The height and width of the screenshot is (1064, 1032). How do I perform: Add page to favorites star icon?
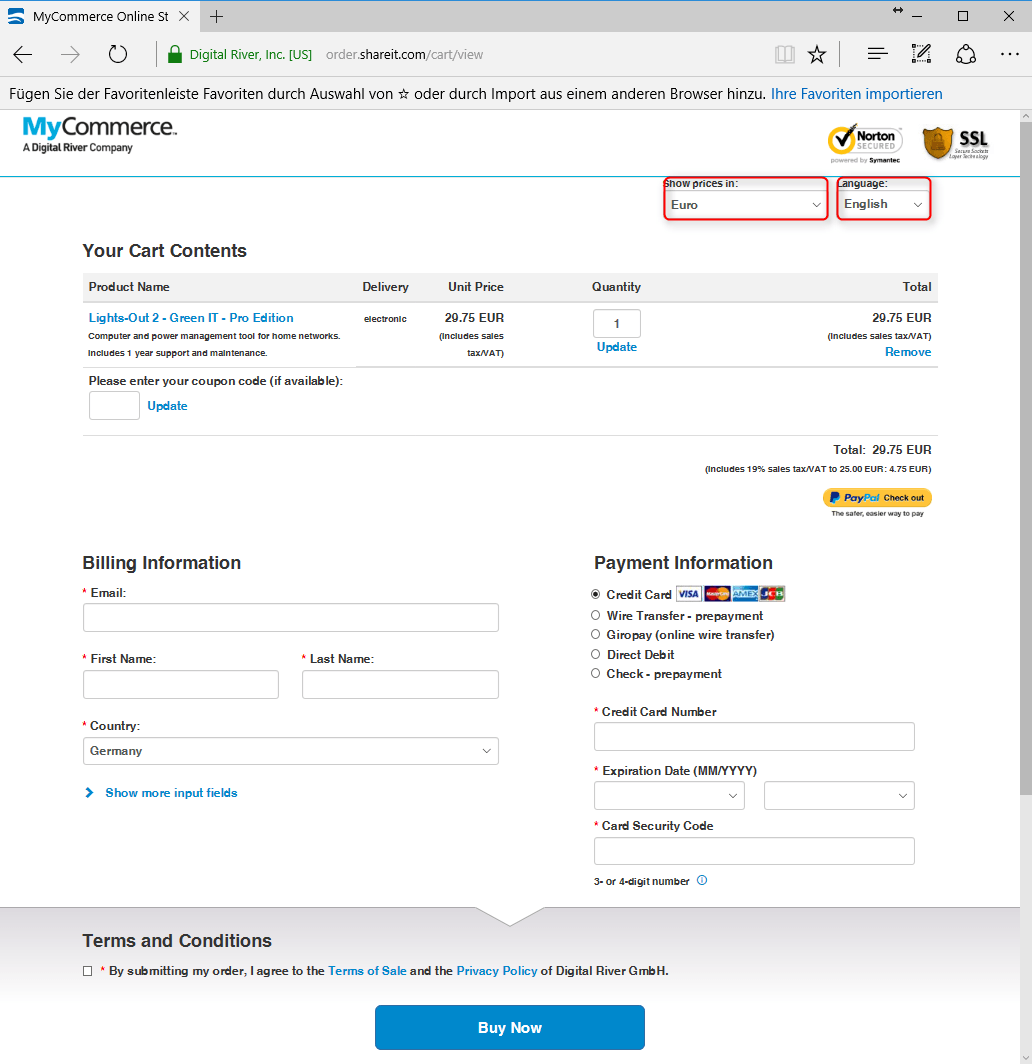pyautogui.click(x=817, y=54)
